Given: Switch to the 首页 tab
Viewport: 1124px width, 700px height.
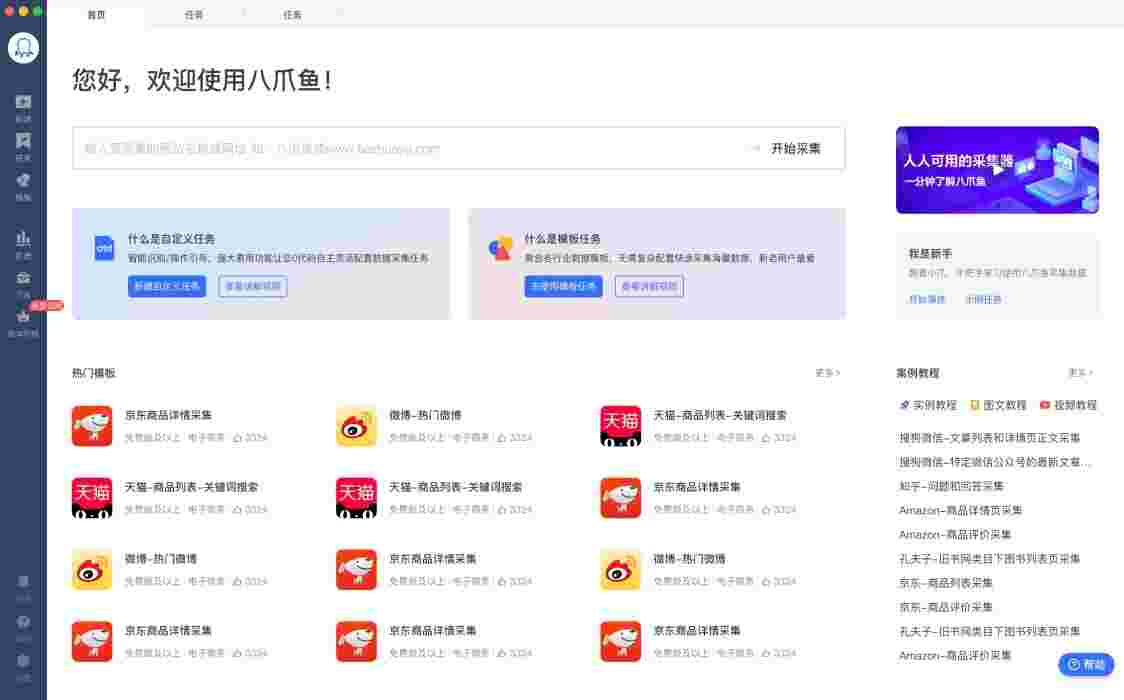Looking at the screenshot, I should [96, 15].
